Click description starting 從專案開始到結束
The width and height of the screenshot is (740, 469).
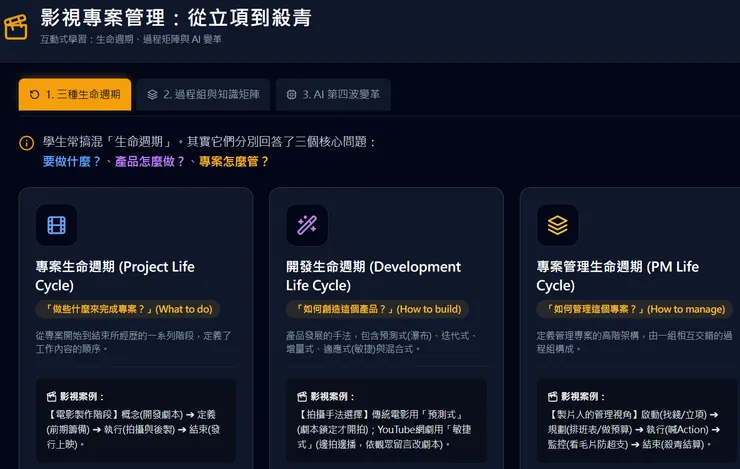tap(134, 342)
